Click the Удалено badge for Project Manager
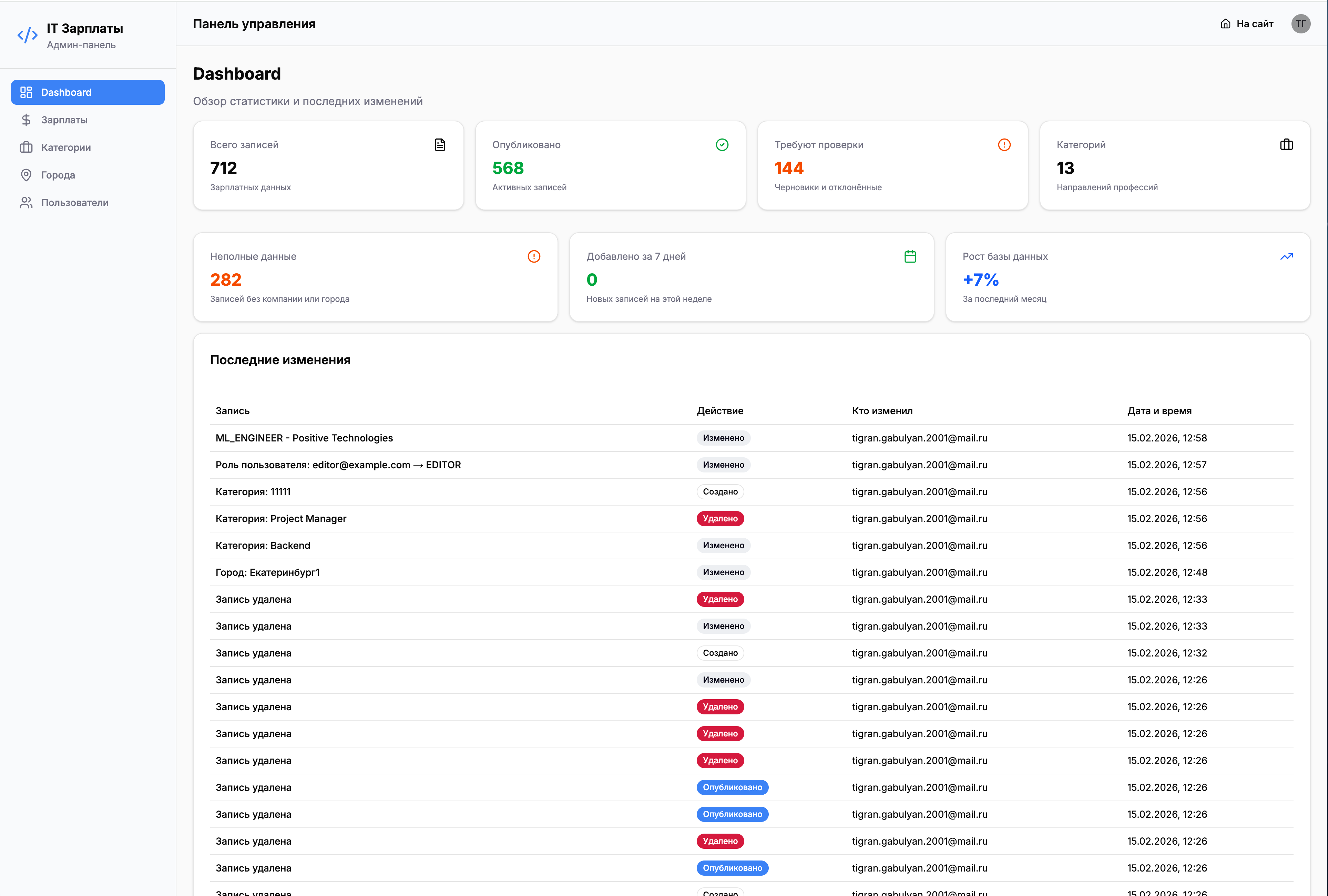Viewport: 1328px width, 896px height. tap(720, 519)
